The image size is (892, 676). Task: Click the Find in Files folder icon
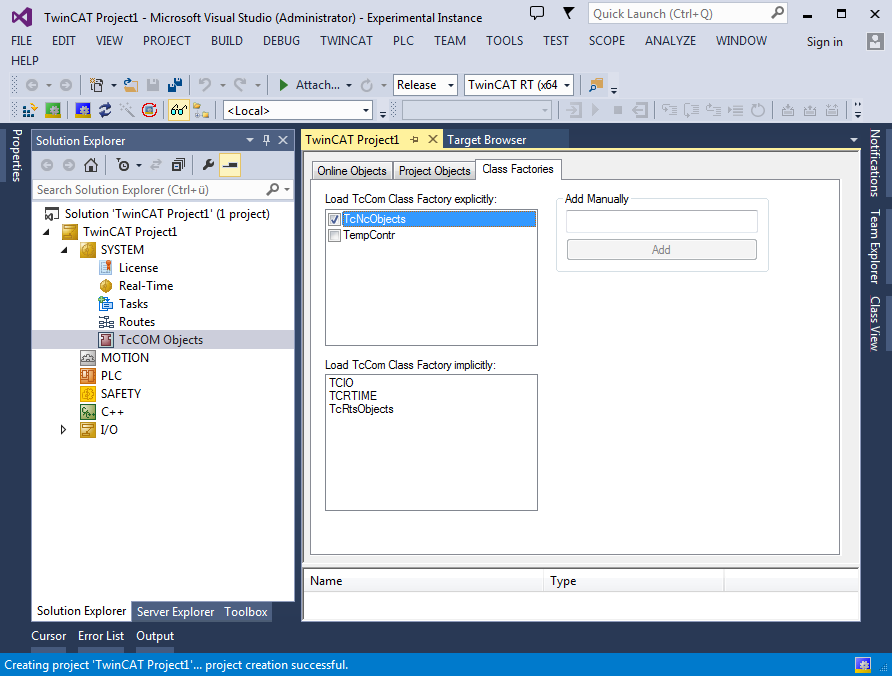[x=596, y=85]
